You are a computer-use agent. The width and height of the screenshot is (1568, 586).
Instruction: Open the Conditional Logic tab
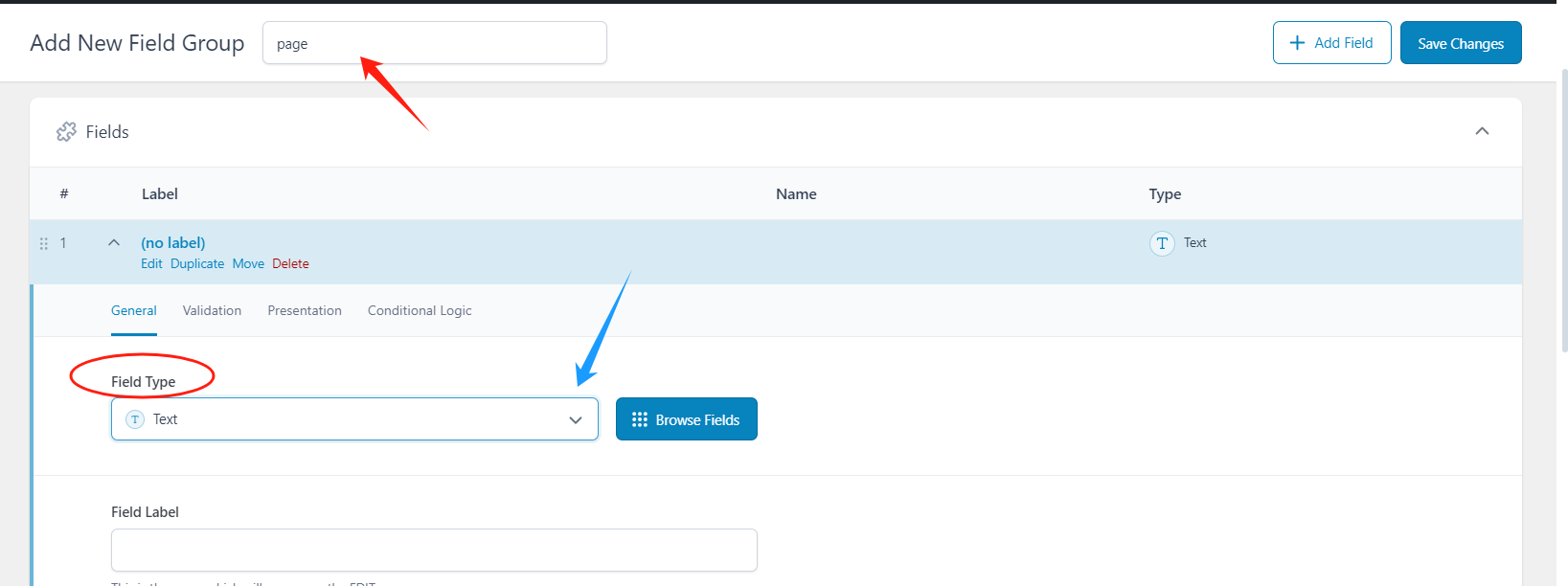[420, 311]
